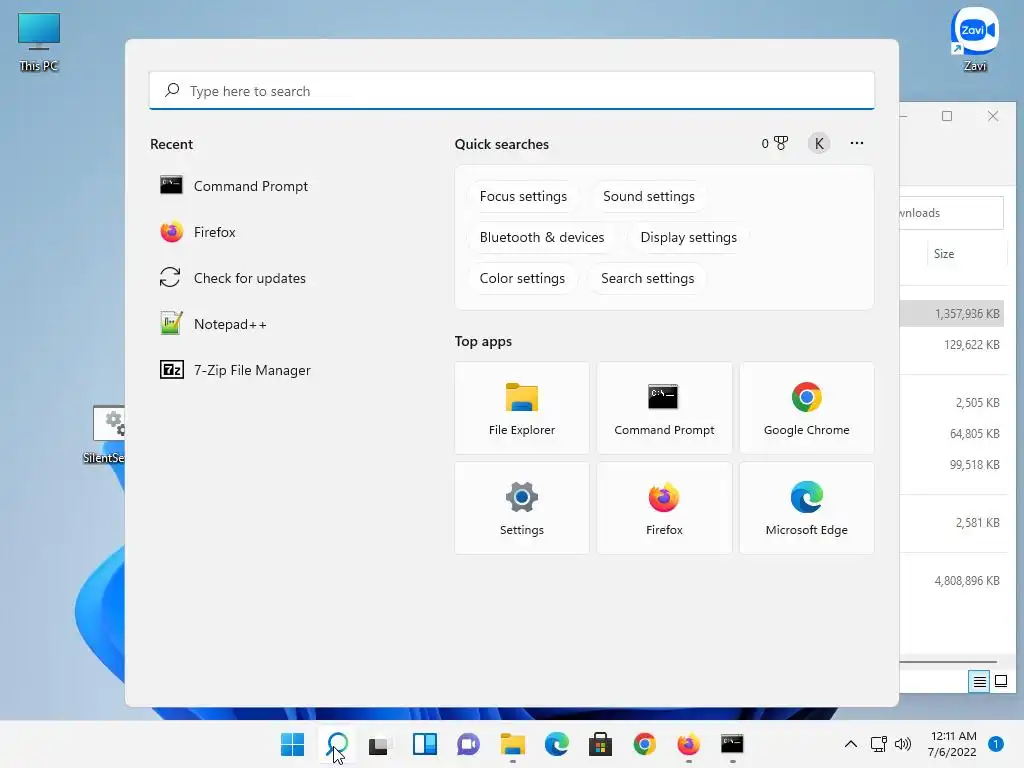The height and width of the screenshot is (768, 1024).
Task: Open Microsoft Store from the taskbar
Action: (x=600, y=744)
